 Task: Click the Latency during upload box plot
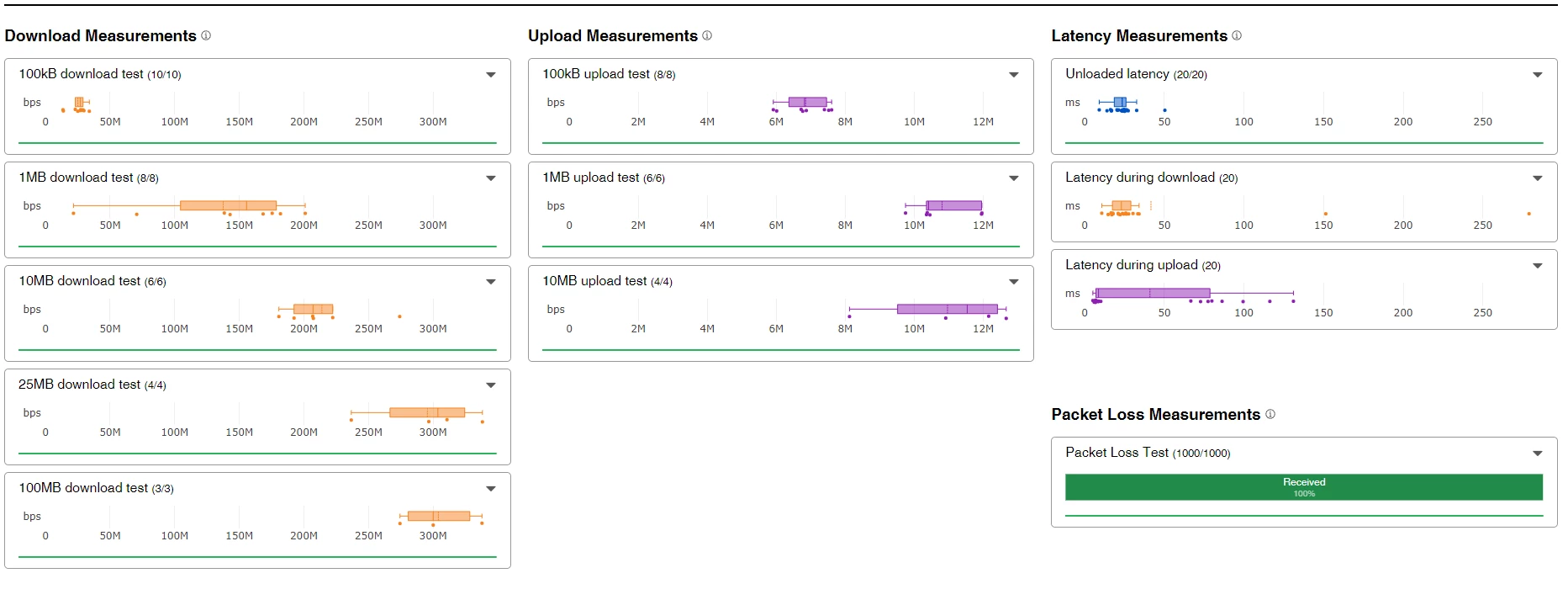(1153, 293)
